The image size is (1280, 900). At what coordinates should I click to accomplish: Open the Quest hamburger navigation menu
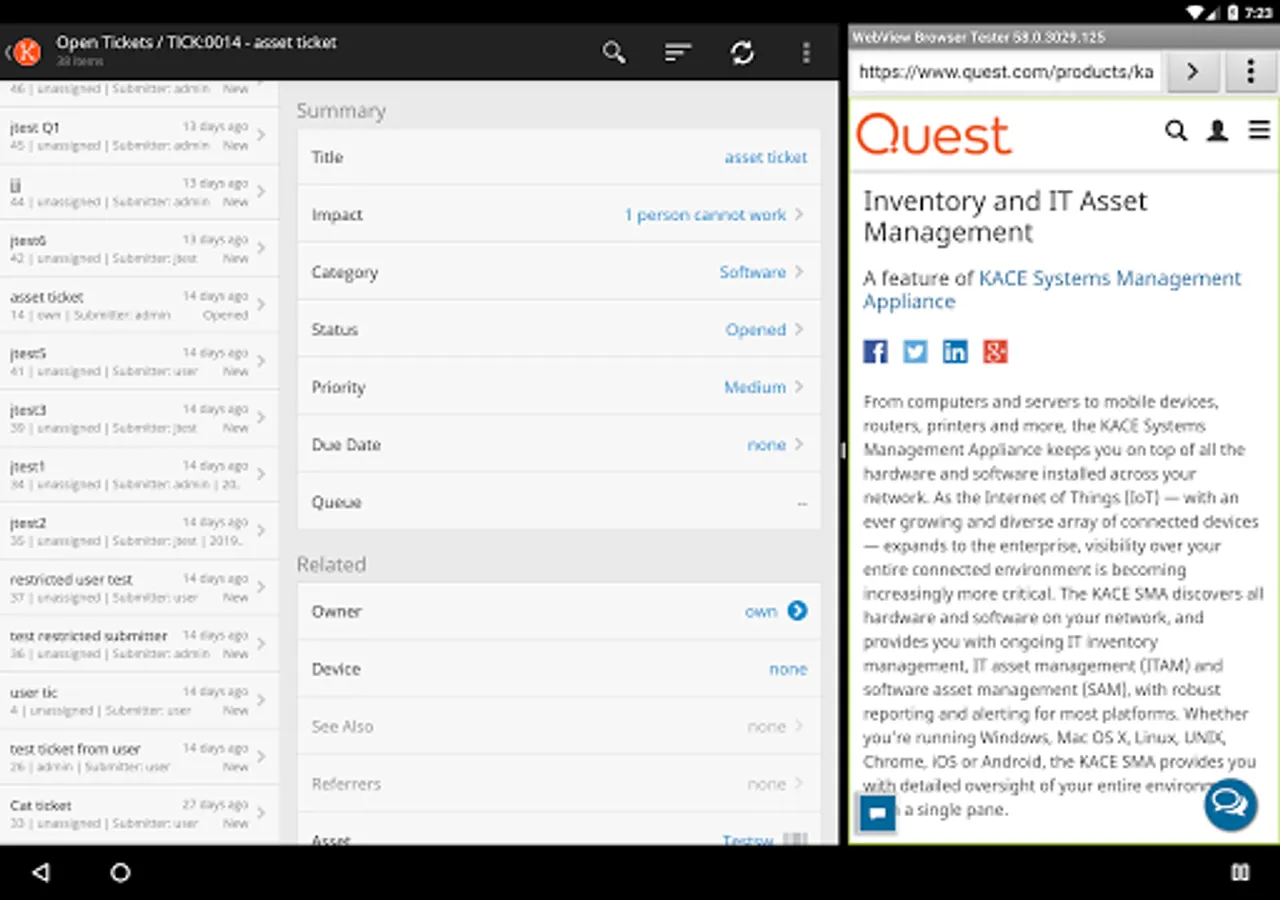tap(1258, 130)
